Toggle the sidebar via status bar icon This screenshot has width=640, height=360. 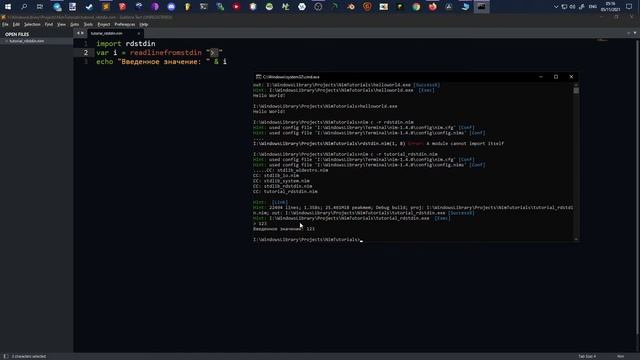pyautogui.click(x=6, y=356)
